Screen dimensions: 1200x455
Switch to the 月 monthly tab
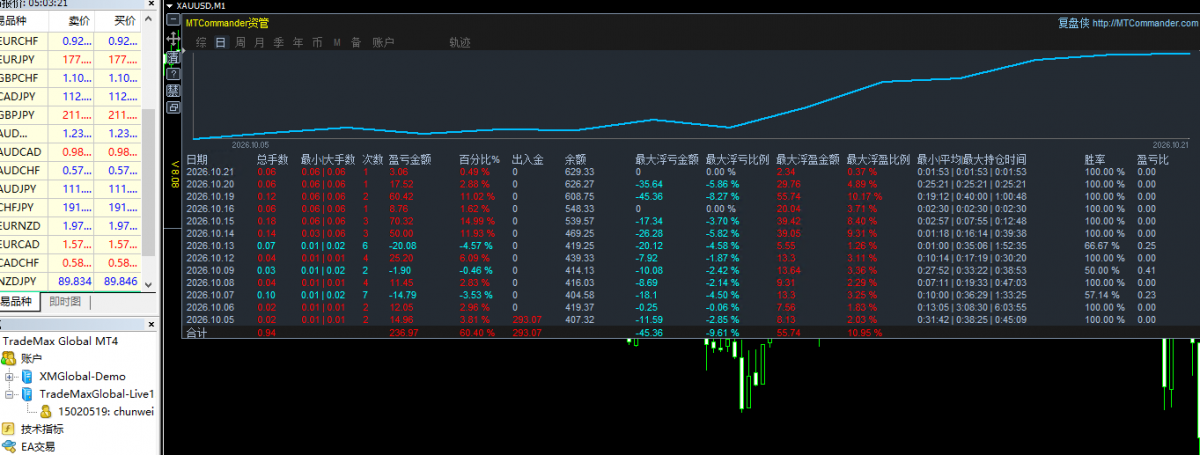[259, 42]
